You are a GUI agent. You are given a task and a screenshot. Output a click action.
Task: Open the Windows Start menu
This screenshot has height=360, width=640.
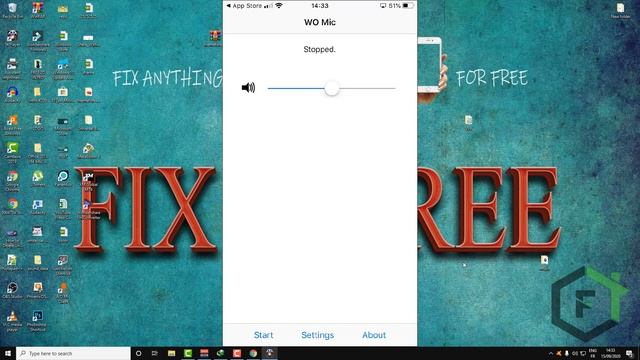[x=8, y=353]
